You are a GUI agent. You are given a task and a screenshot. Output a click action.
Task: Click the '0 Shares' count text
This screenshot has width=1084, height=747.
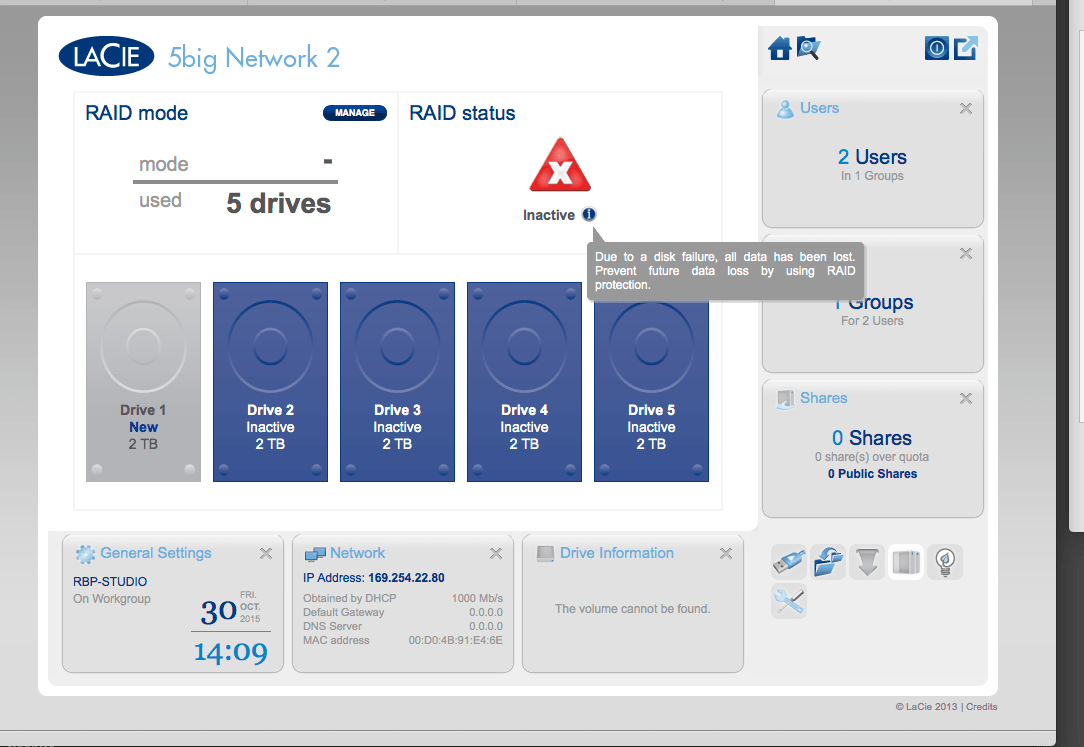tap(872, 438)
